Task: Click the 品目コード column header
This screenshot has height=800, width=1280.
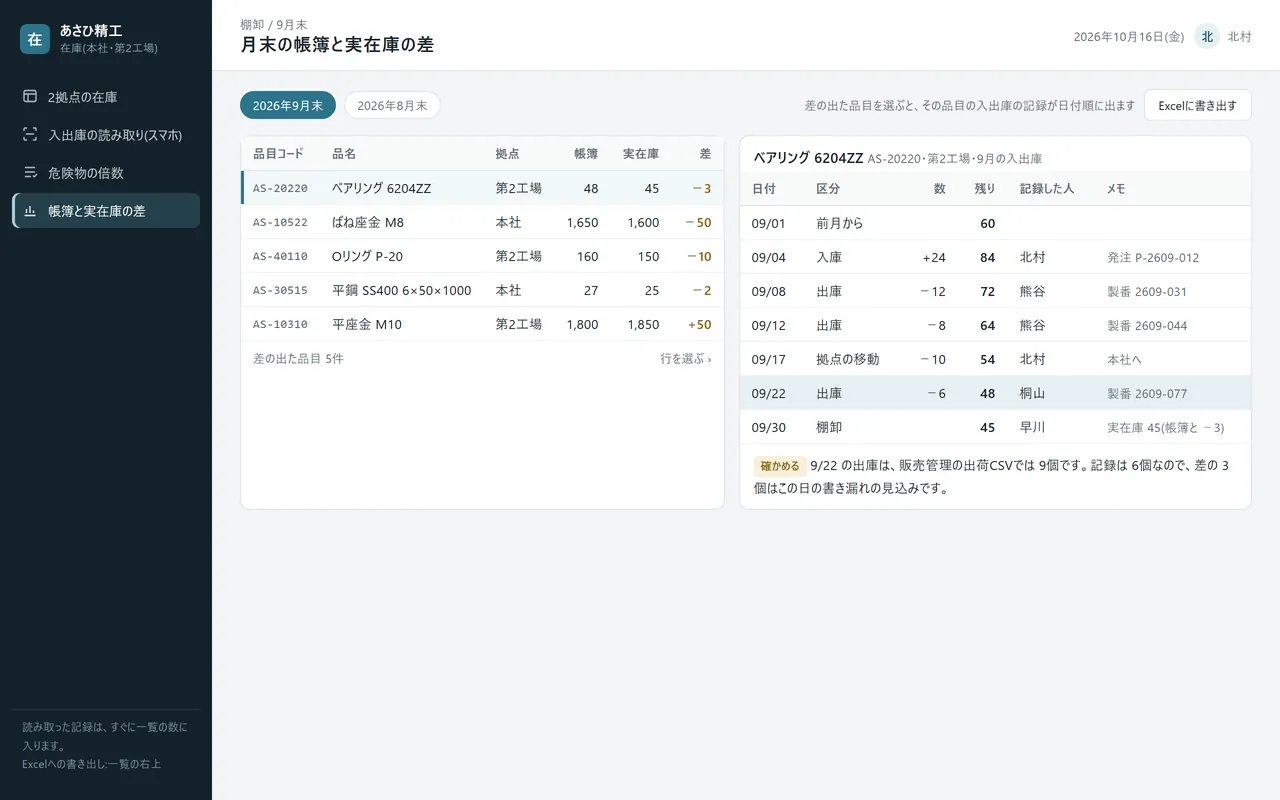Action: [278, 154]
